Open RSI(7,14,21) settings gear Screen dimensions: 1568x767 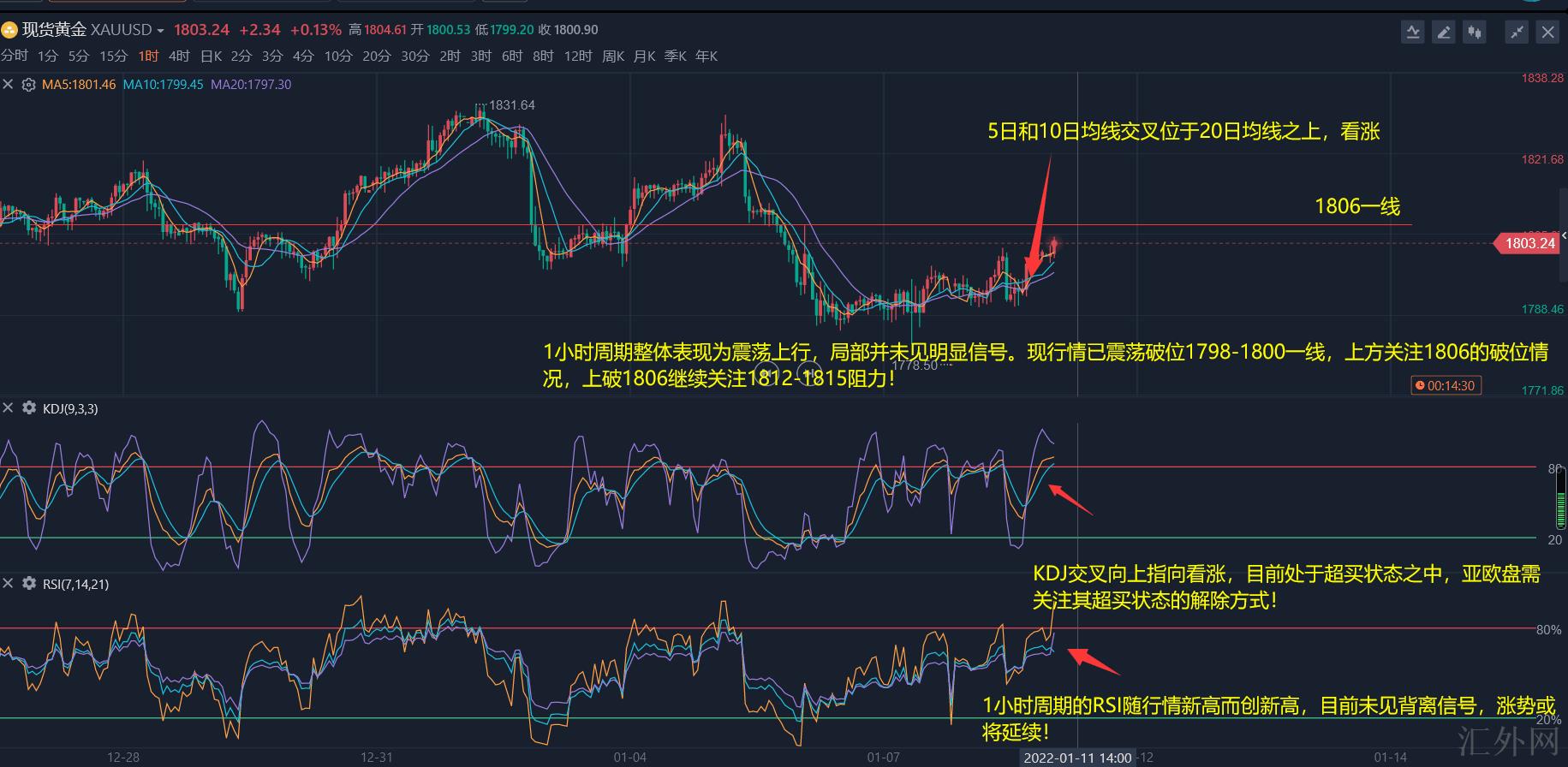pyautogui.click(x=28, y=584)
